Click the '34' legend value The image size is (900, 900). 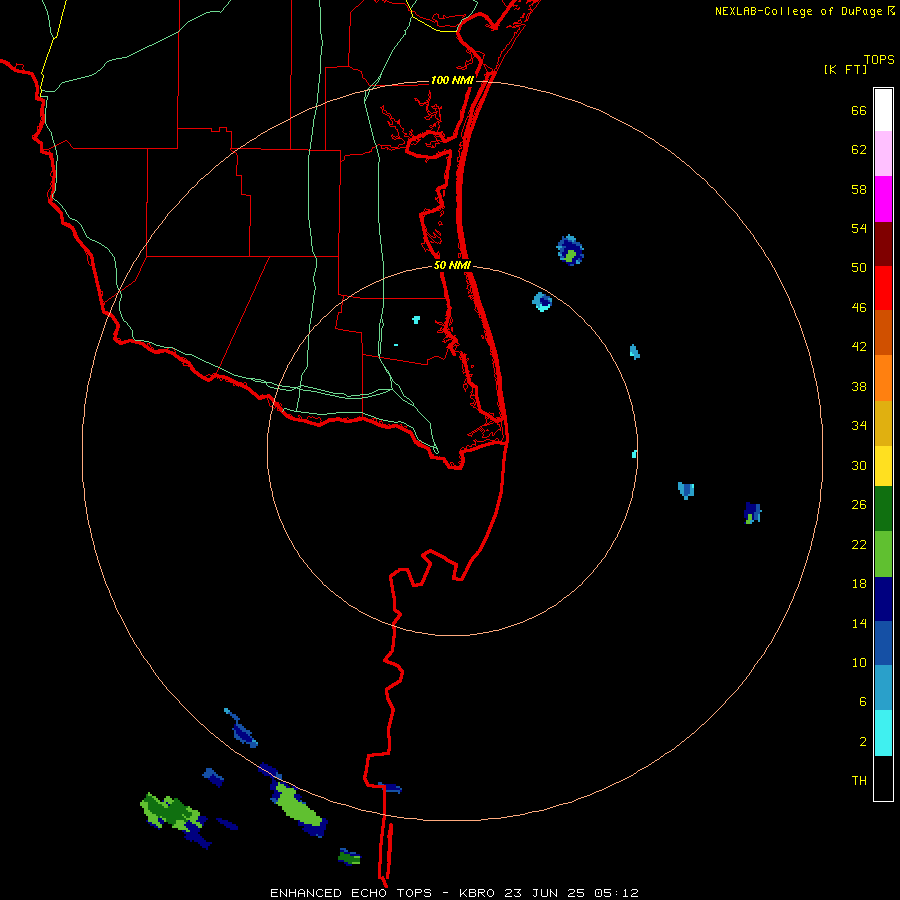(859, 426)
